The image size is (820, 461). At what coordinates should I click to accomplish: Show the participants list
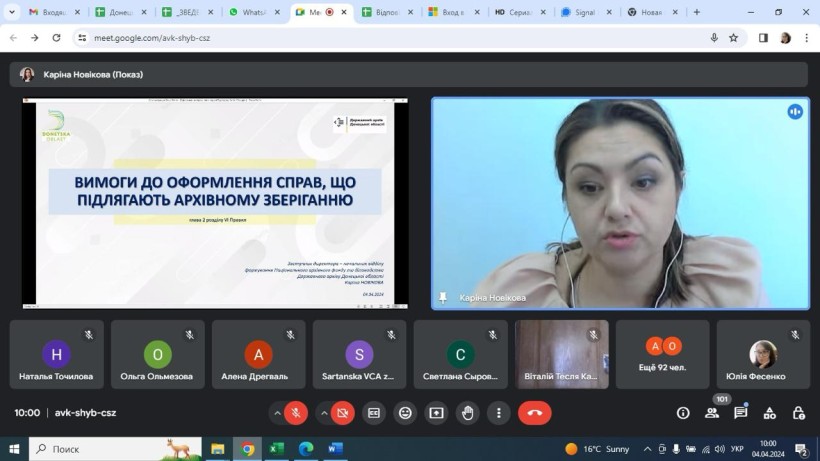(712, 412)
